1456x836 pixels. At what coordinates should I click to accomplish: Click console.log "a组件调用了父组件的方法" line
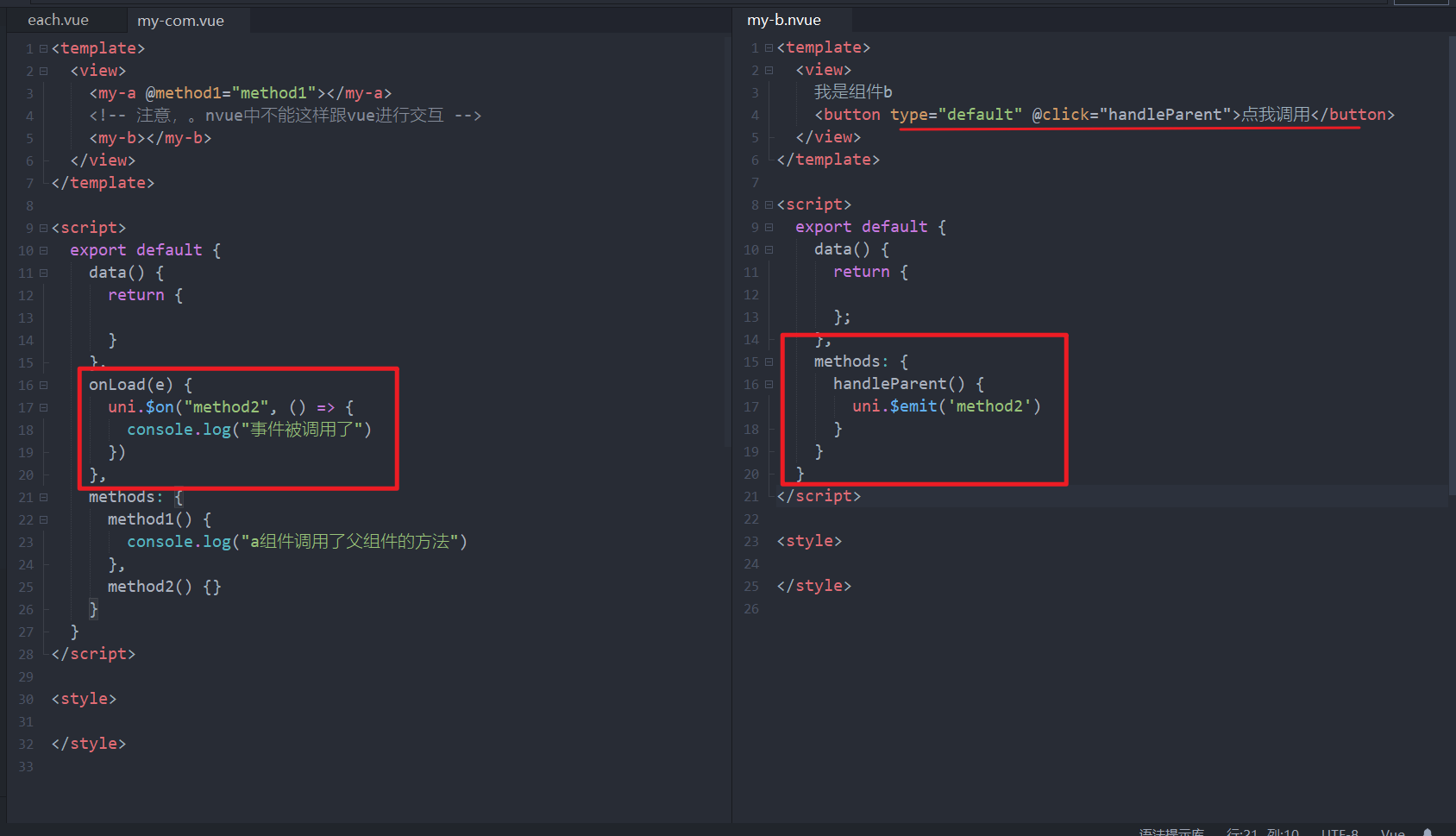pos(297,542)
